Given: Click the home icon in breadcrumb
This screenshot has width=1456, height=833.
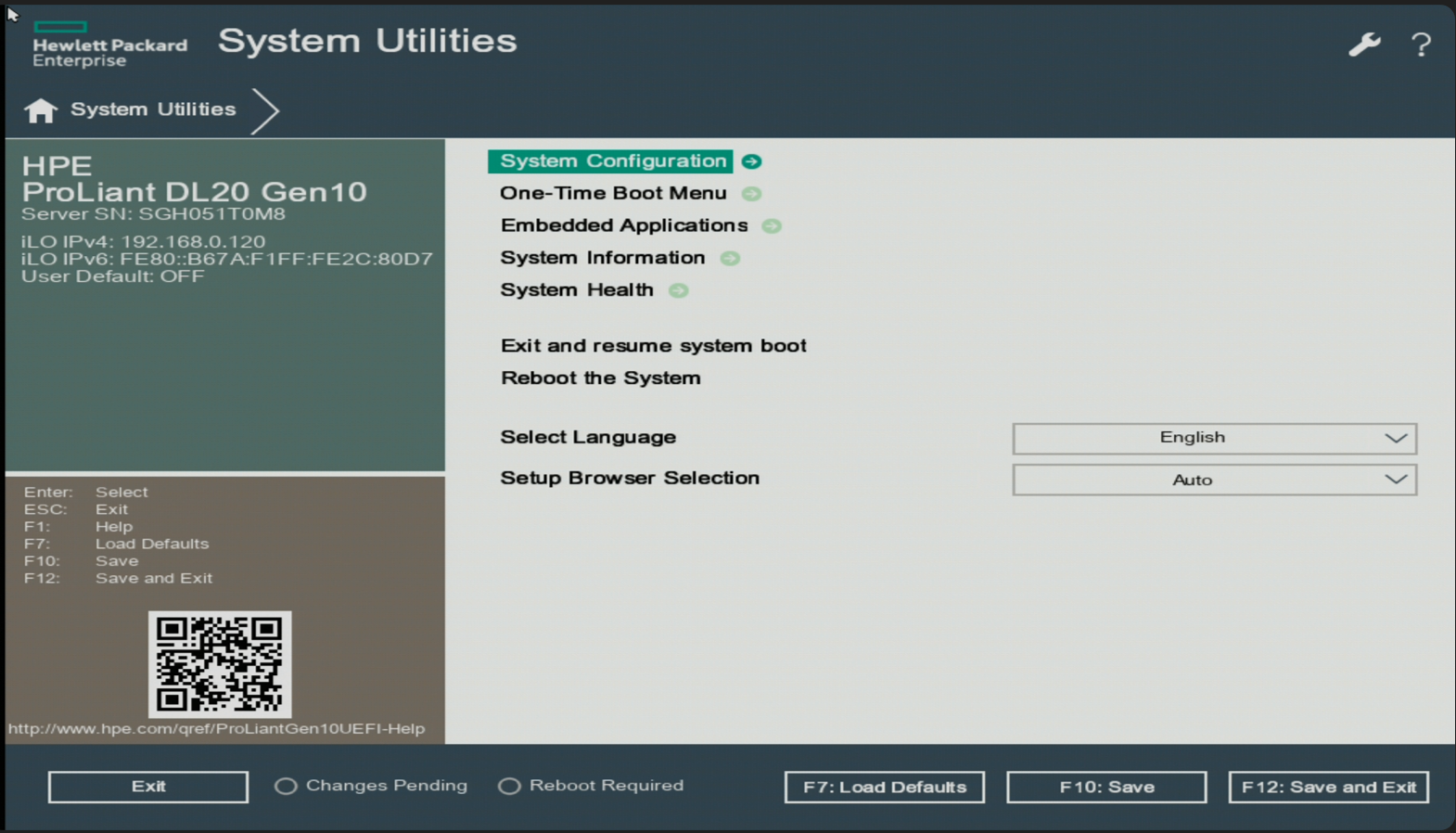Looking at the screenshot, I should click(x=40, y=110).
